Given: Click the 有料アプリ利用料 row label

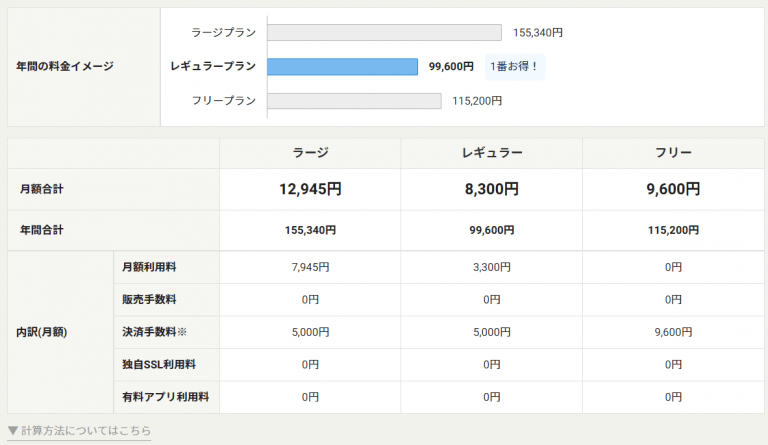Looking at the screenshot, I should tap(165, 397).
